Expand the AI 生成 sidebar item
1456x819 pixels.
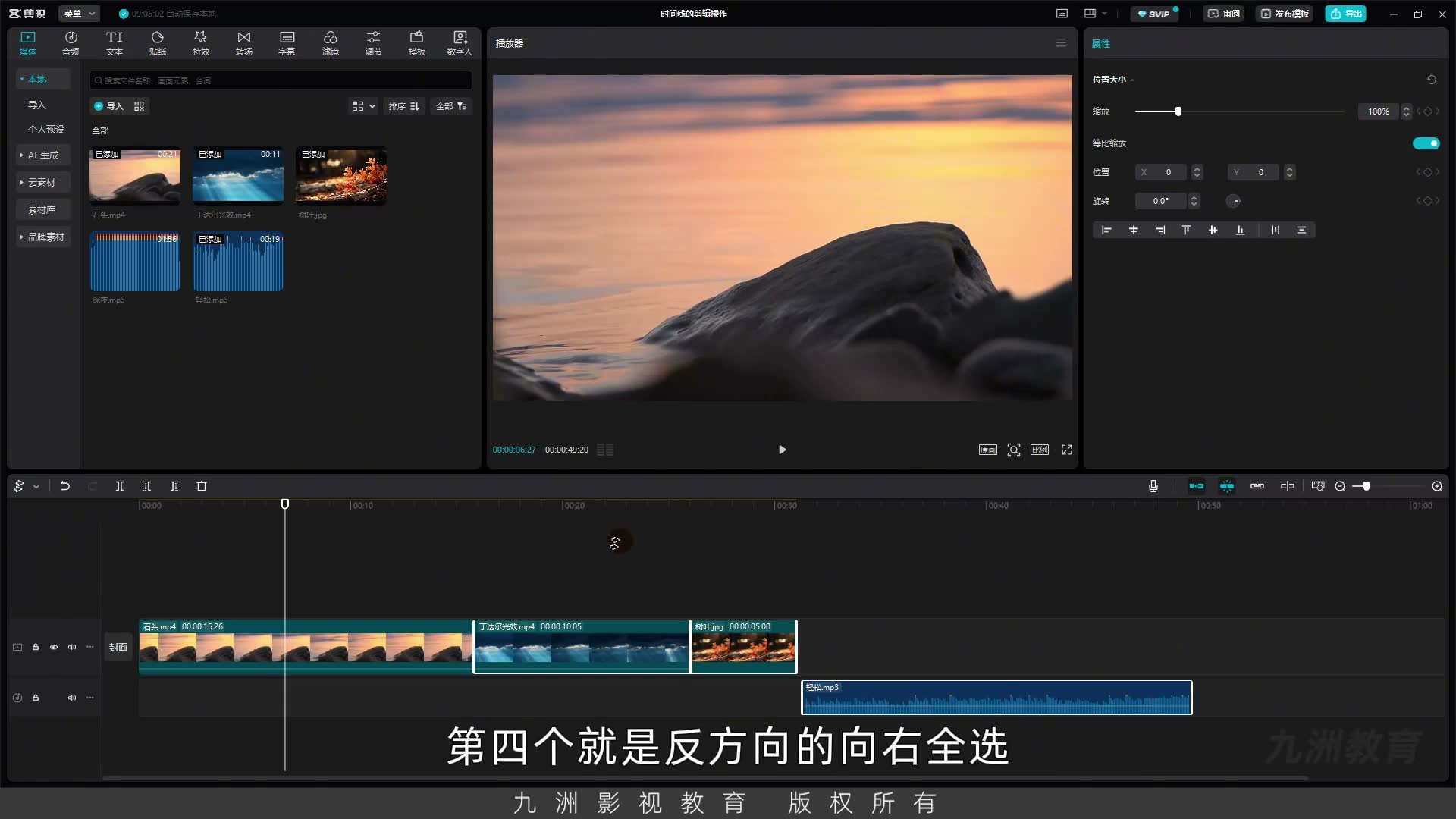(x=43, y=155)
